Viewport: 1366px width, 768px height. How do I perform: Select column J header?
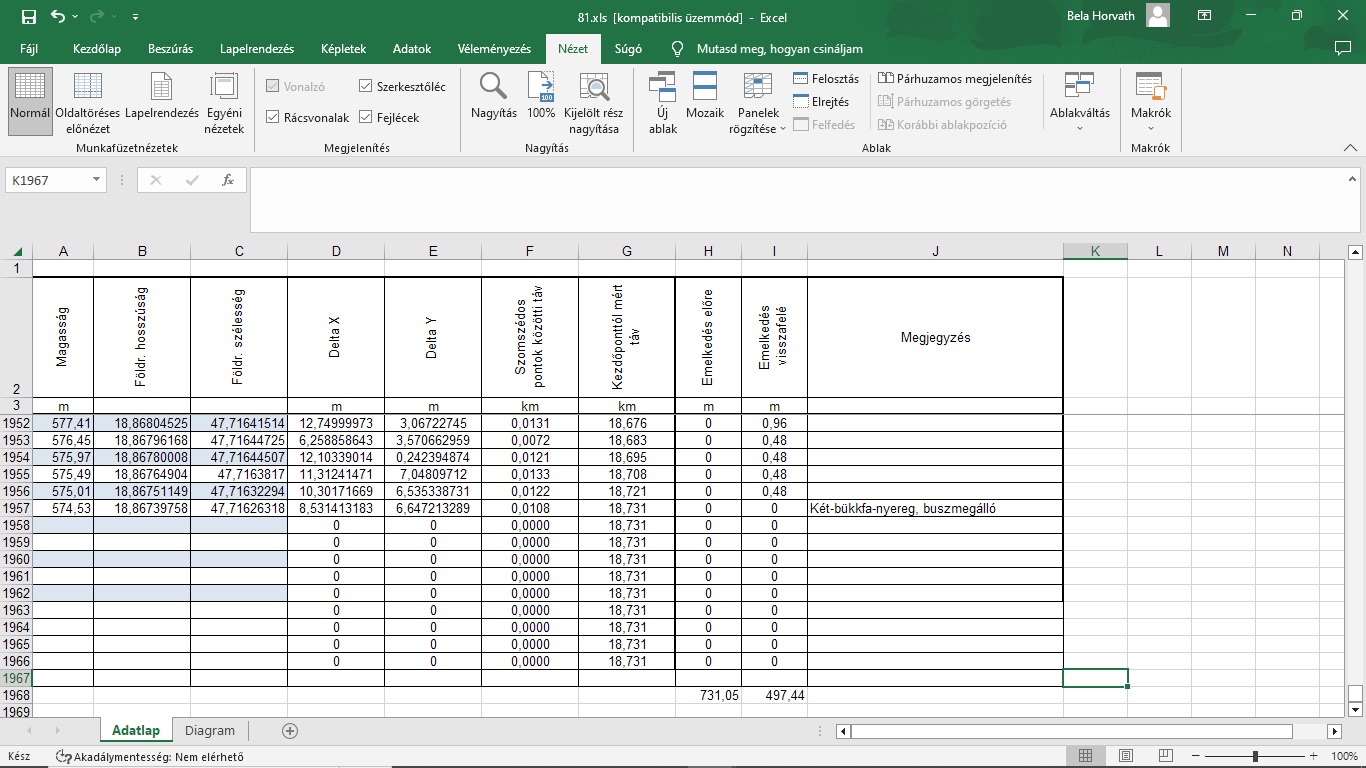tap(935, 251)
